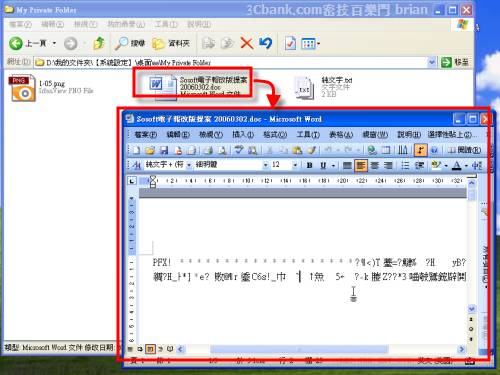Viewport: 500px width, 375px height.
Task: Click the red Delete X icon in Explorer
Action: (247, 43)
